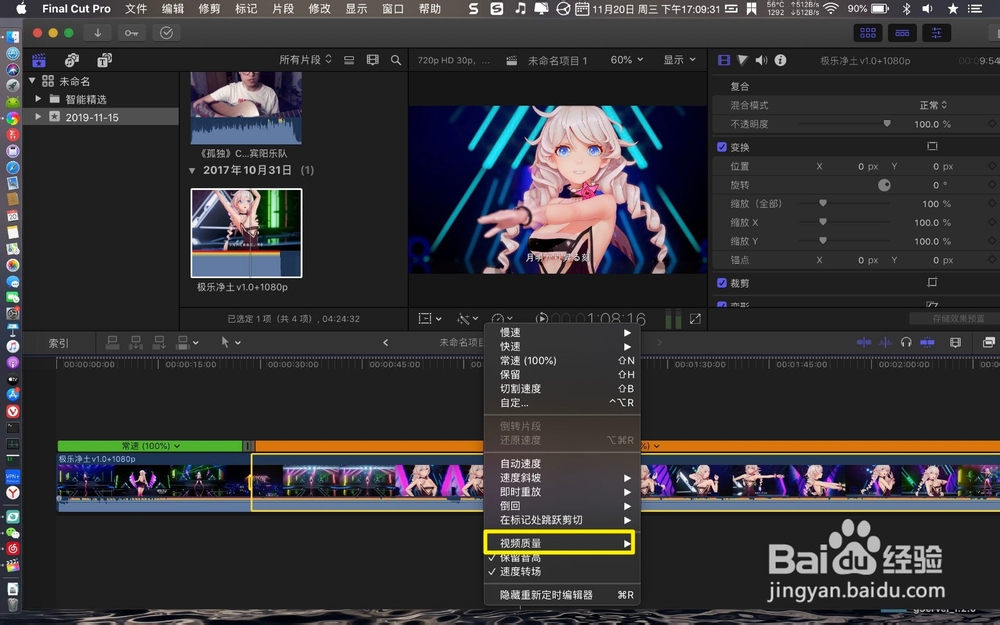Show the libraries sidebar clapperboard icon
Image resolution: width=1000 pixels, height=625 pixels.
coord(39,60)
